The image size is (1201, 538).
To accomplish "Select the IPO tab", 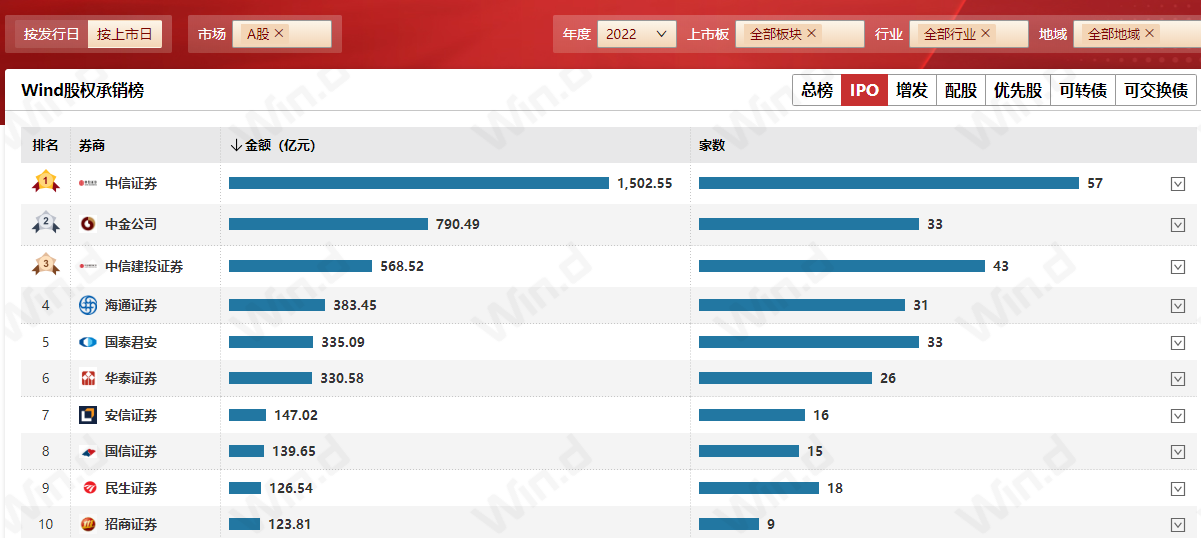I will pyautogui.click(x=864, y=90).
